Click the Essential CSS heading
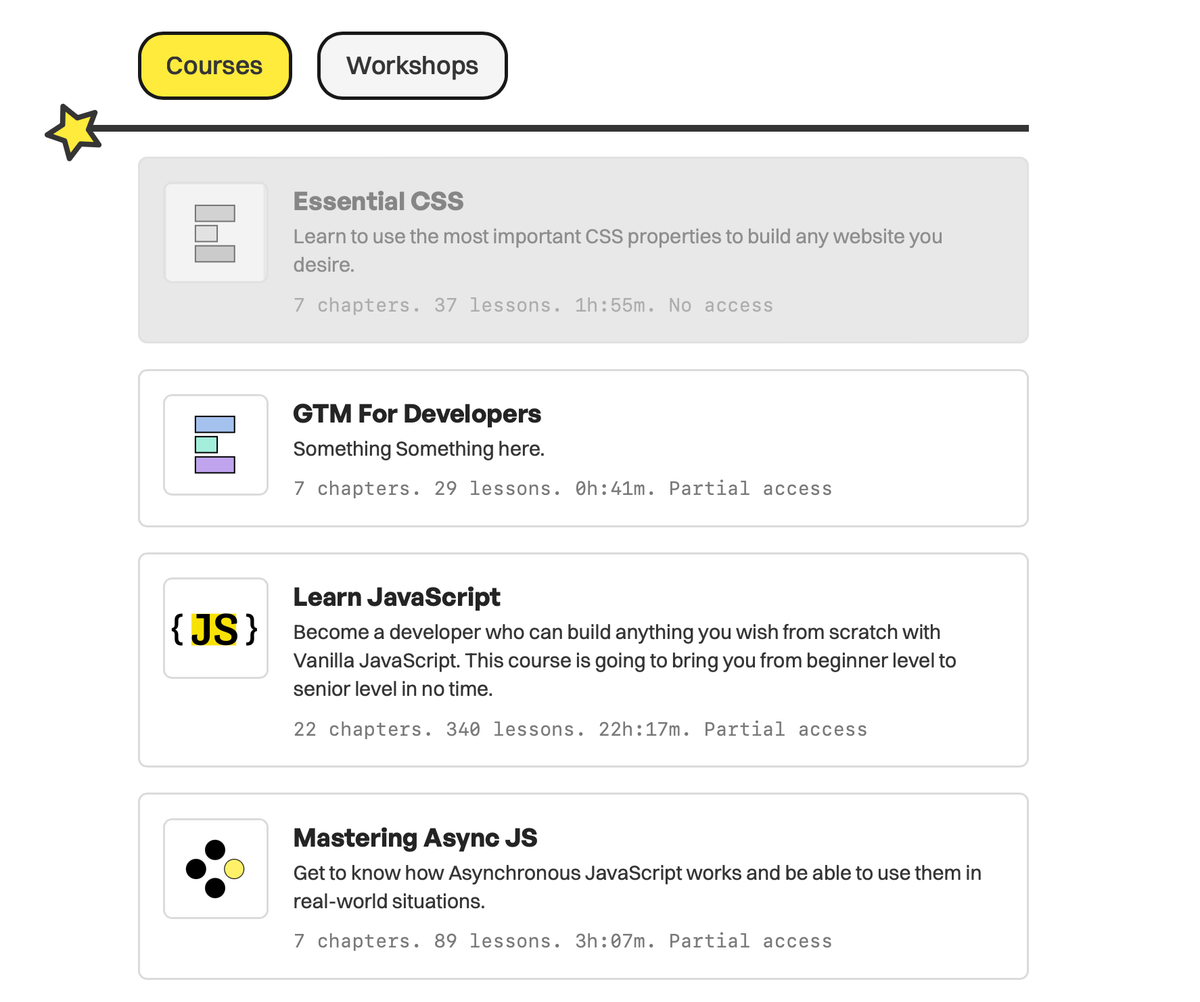The height and width of the screenshot is (1002, 1200). pyautogui.click(x=378, y=201)
